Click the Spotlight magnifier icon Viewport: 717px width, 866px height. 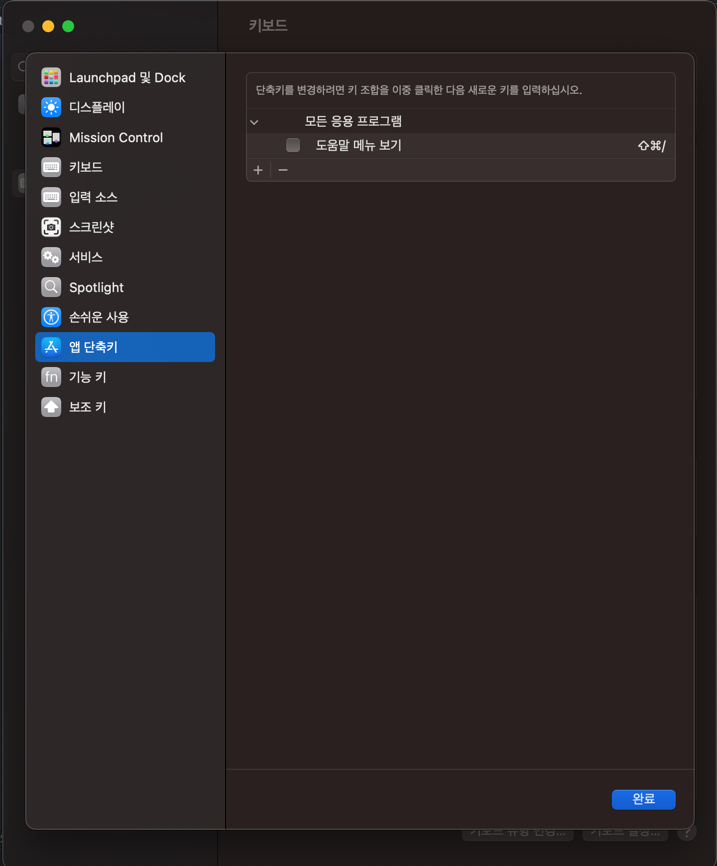(x=51, y=287)
